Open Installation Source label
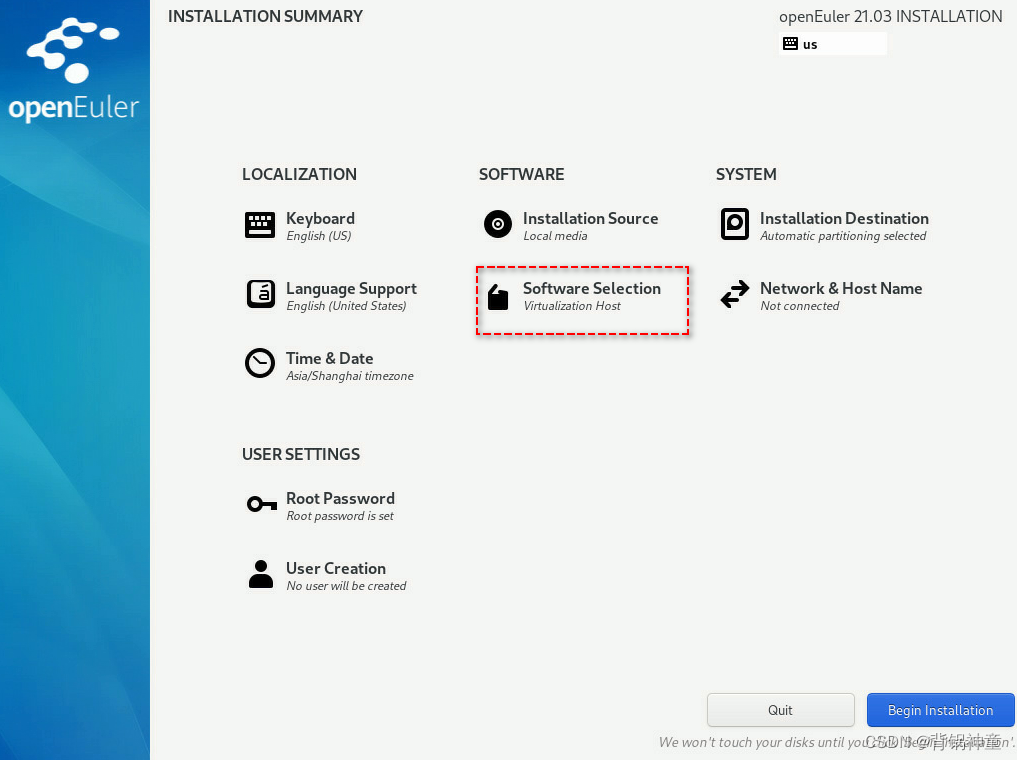Viewport: 1017px width, 760px height. (x=590, y=219)
